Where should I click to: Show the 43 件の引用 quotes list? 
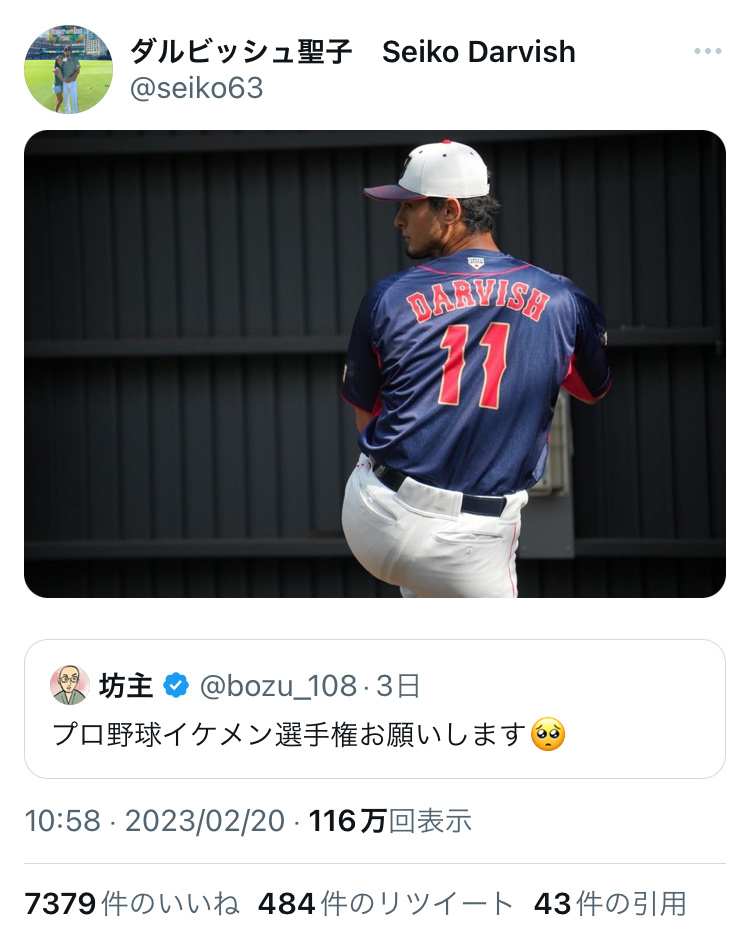[x=610, y=904]
